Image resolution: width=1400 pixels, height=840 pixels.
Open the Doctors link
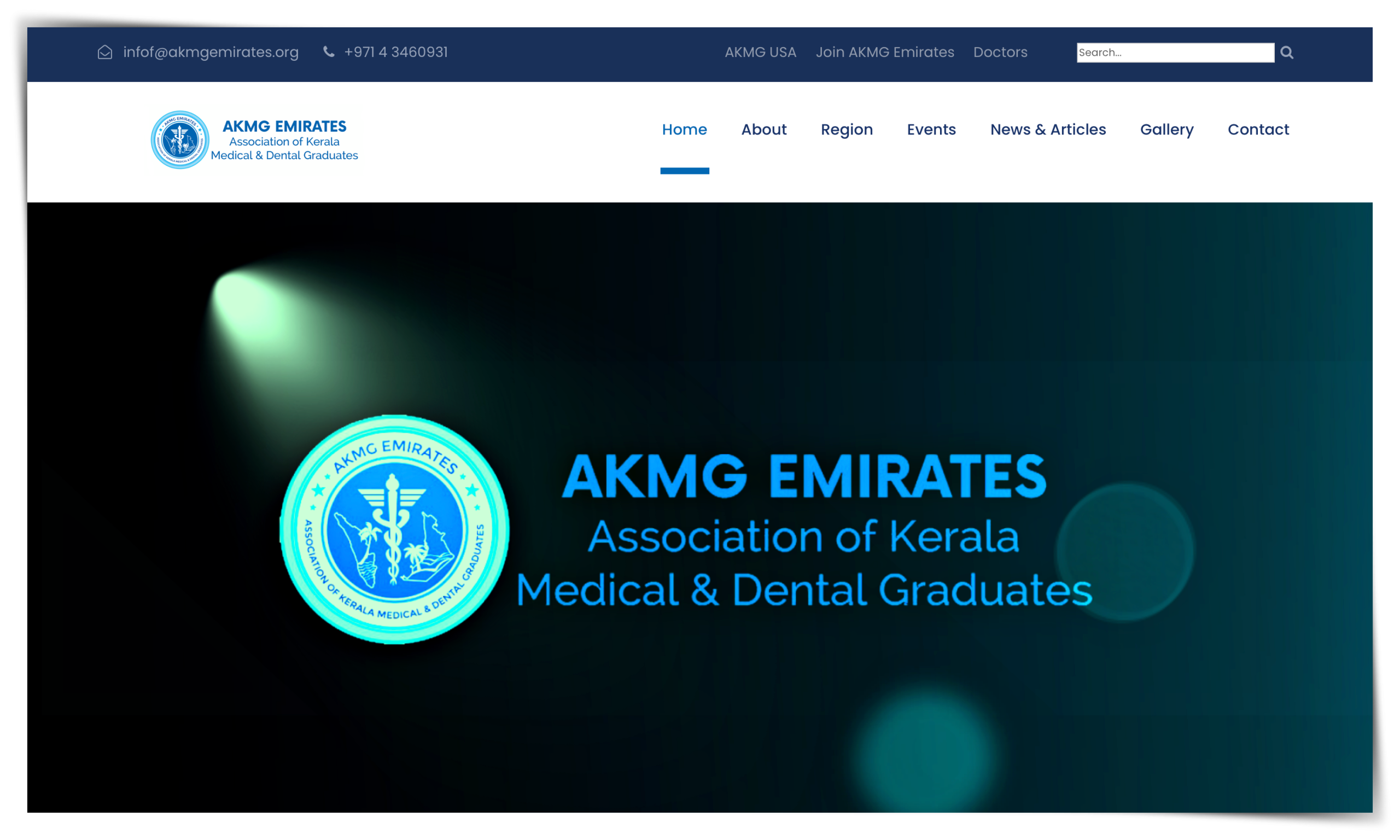point(1000,52)
